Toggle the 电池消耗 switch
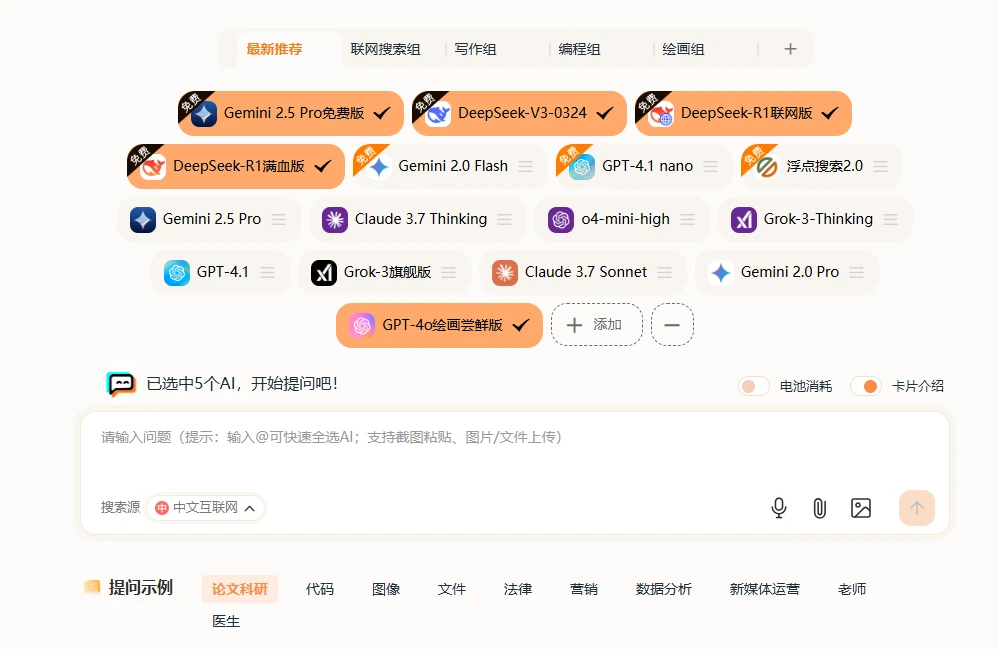This screenshot has width=998, height=649. [754, 386]
